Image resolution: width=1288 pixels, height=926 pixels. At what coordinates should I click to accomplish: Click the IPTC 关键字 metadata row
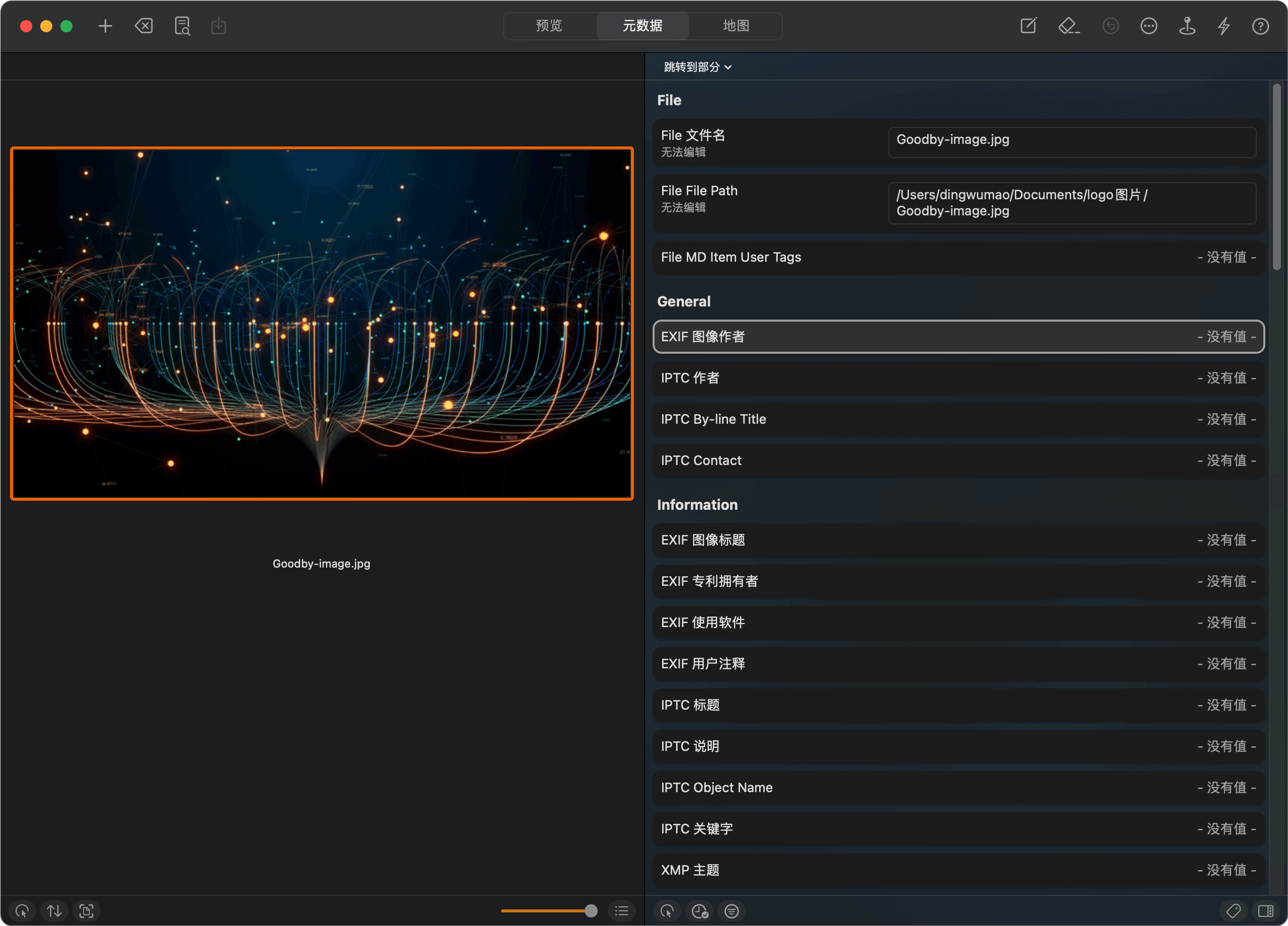pyautogui.click(x=958, y=829)
